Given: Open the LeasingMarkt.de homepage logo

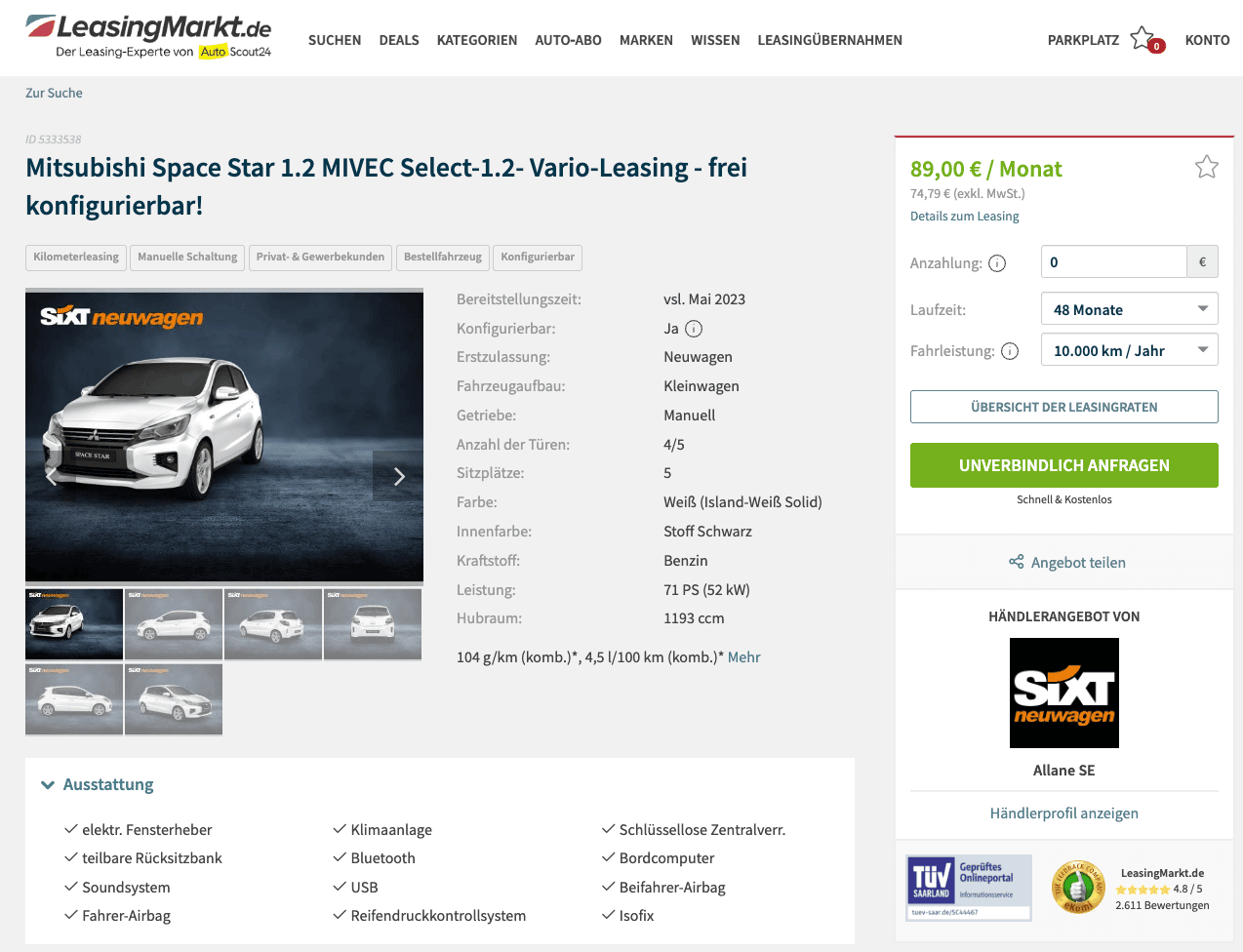Looking at the screenshot, I should pyautogui.click(x=148, y=37).
